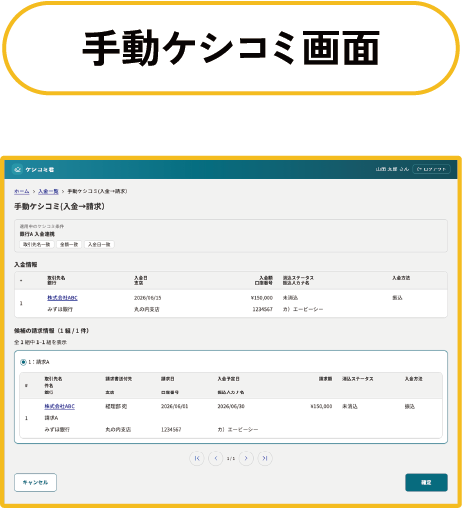Click the 金額一致 condition tag
This screenshot has width=462, height=508.
pos(69,244)
